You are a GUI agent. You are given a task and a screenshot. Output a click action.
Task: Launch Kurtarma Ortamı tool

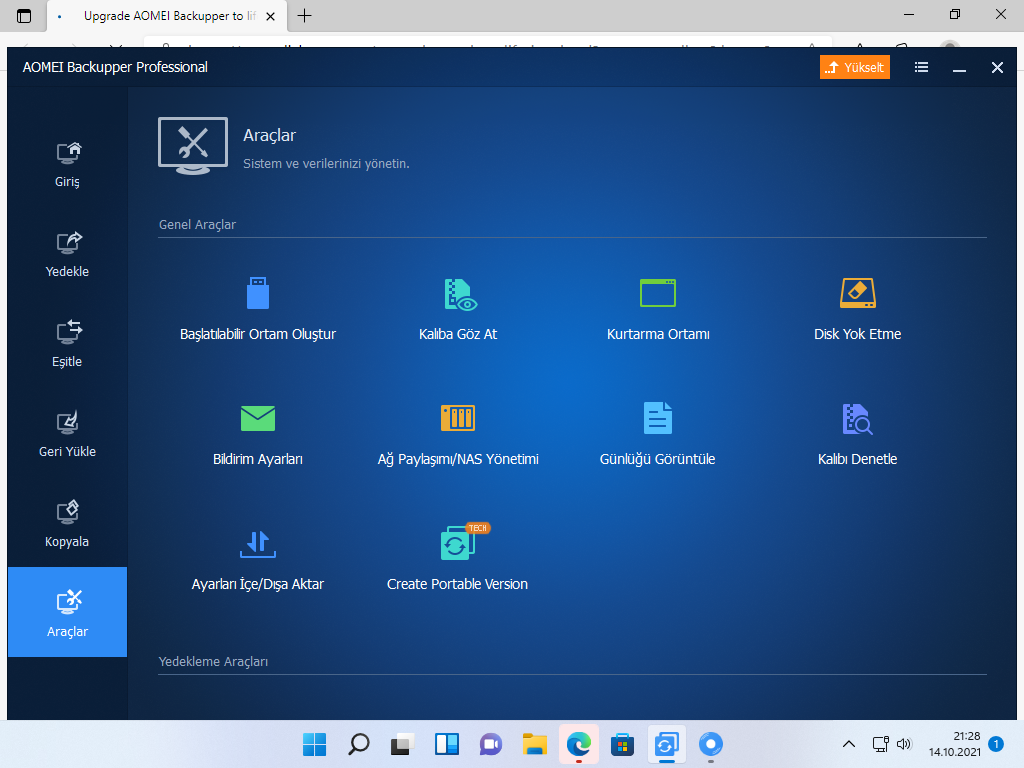click(658, 310)
